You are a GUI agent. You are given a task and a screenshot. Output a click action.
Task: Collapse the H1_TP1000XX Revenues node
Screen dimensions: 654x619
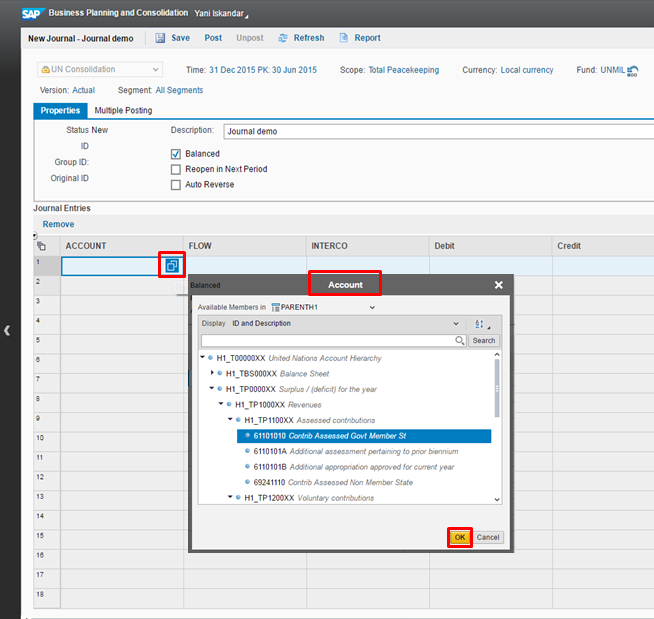coord(221,403)
